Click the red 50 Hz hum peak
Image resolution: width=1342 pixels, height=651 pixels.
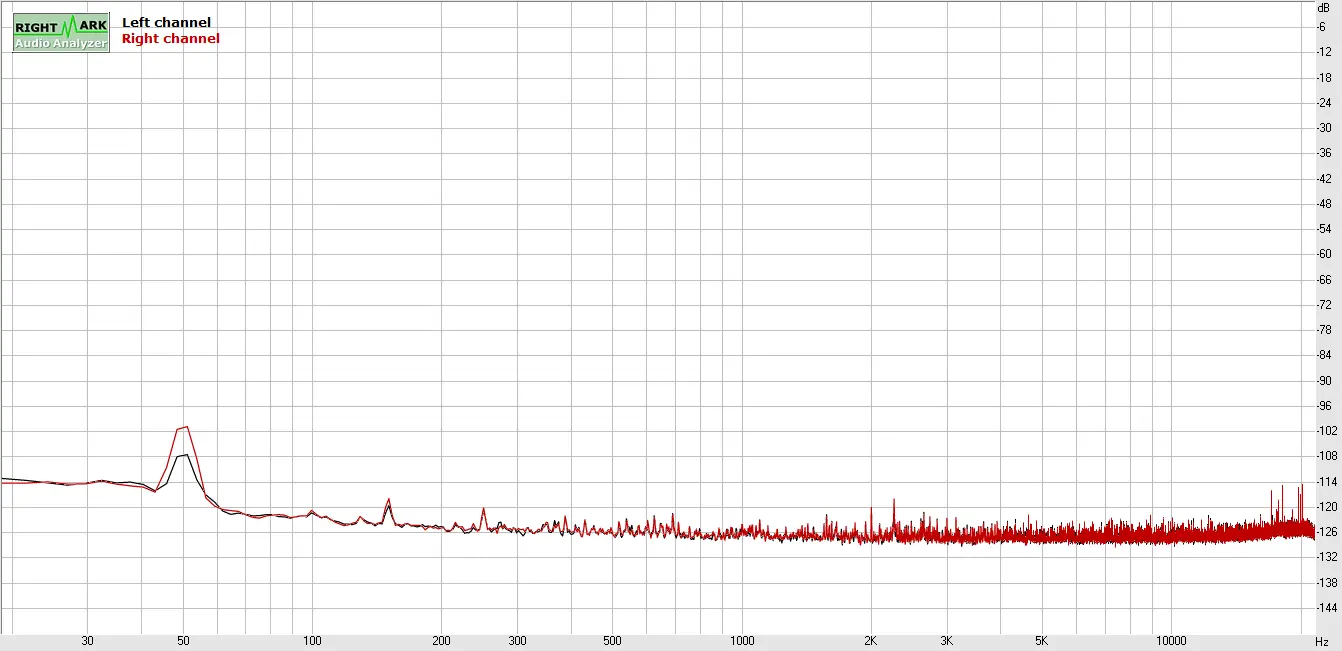(185, 428)
